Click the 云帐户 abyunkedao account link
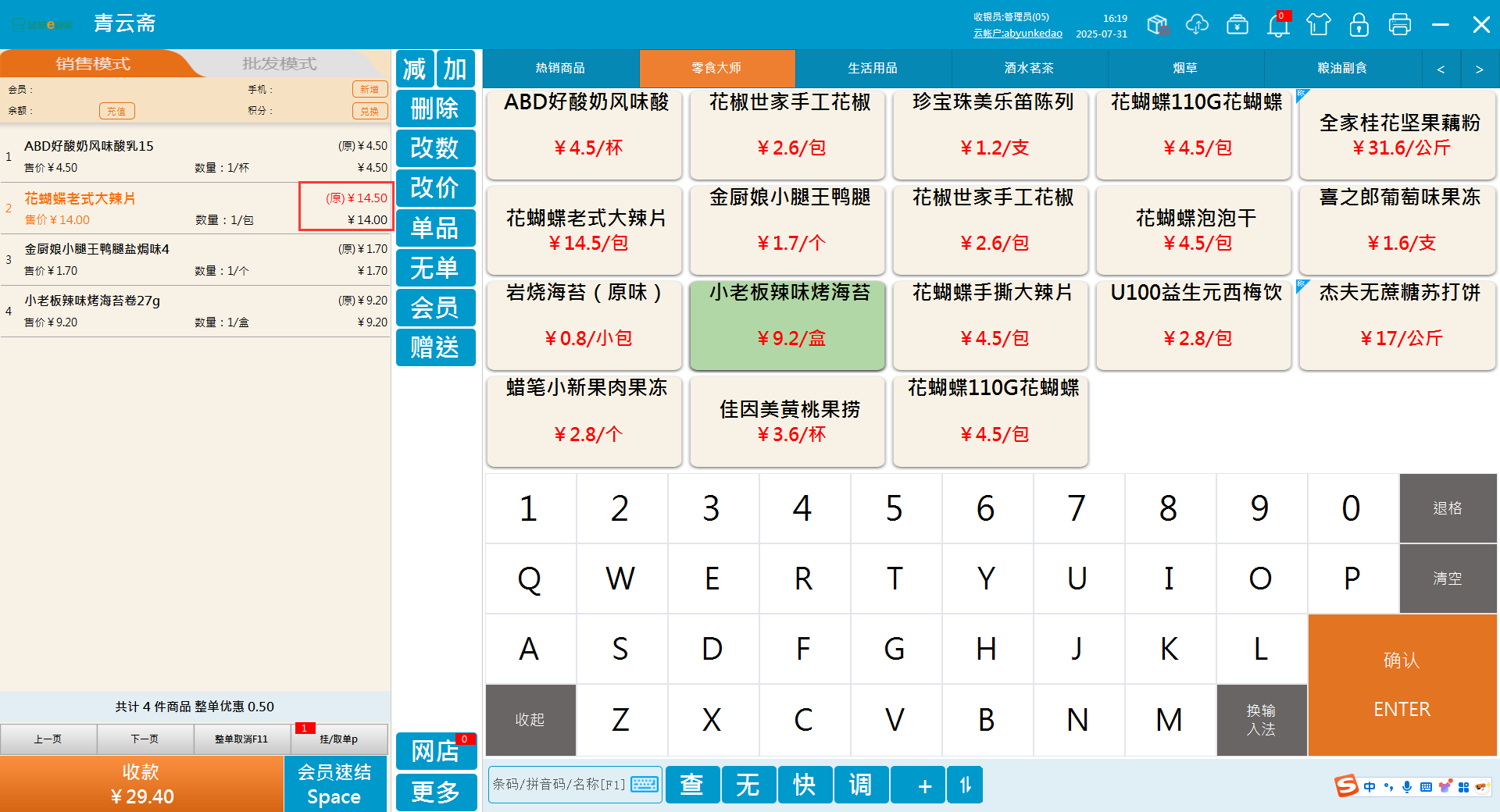 (1017, 34)
